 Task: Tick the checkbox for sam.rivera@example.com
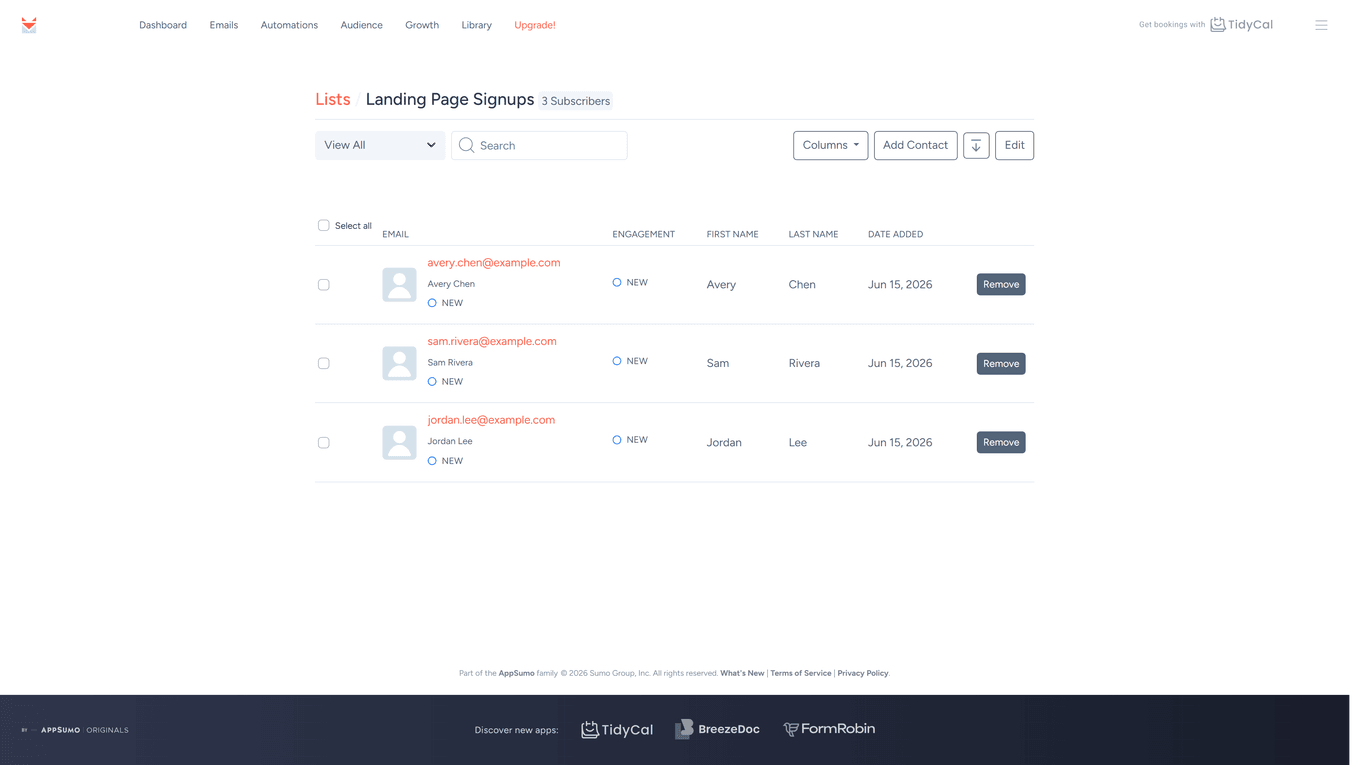tap(324, 363)
